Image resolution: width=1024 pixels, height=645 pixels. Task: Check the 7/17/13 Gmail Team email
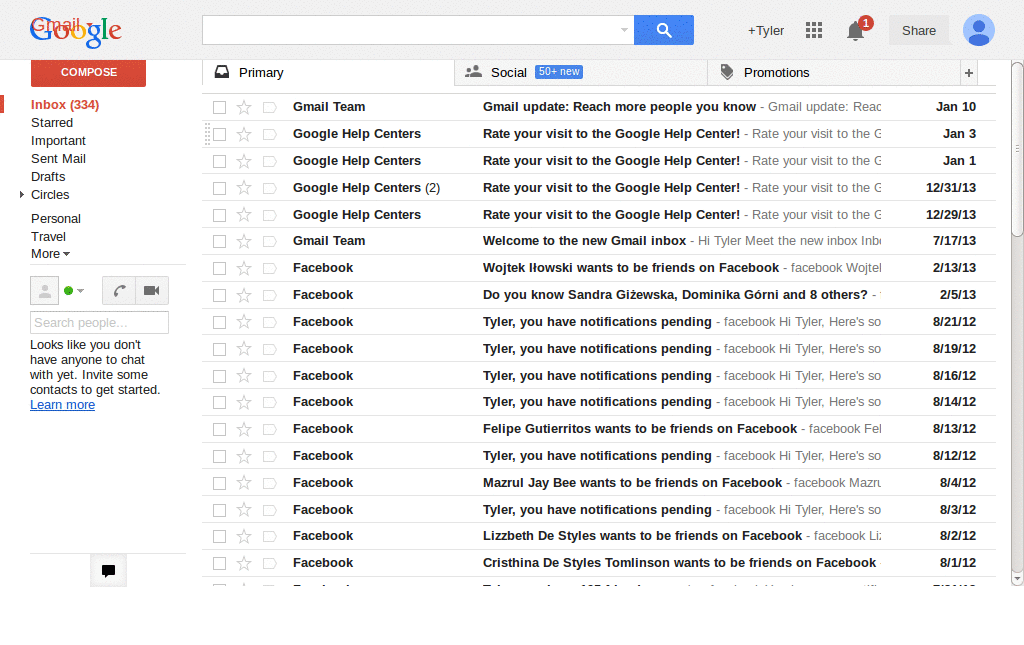coord(219,242)
